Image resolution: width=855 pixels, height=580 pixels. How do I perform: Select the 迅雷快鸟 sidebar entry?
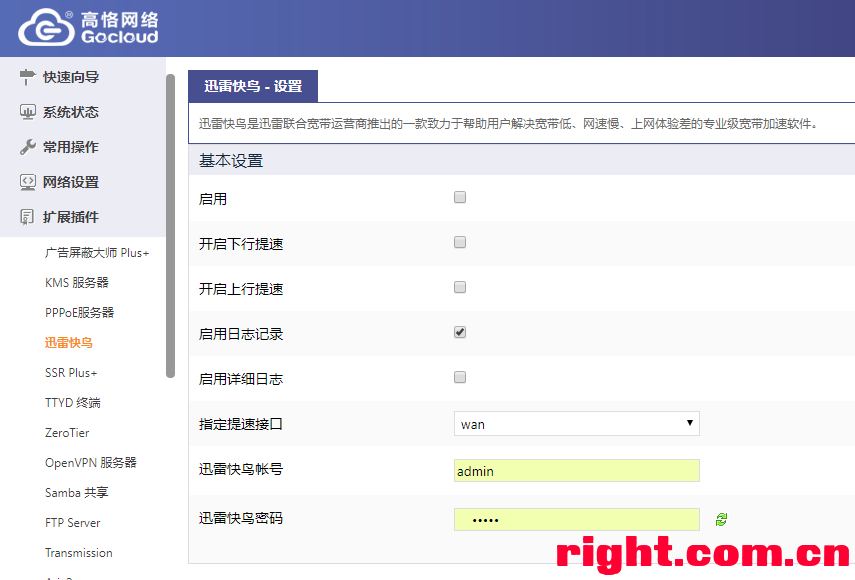[x=69, y=342]
